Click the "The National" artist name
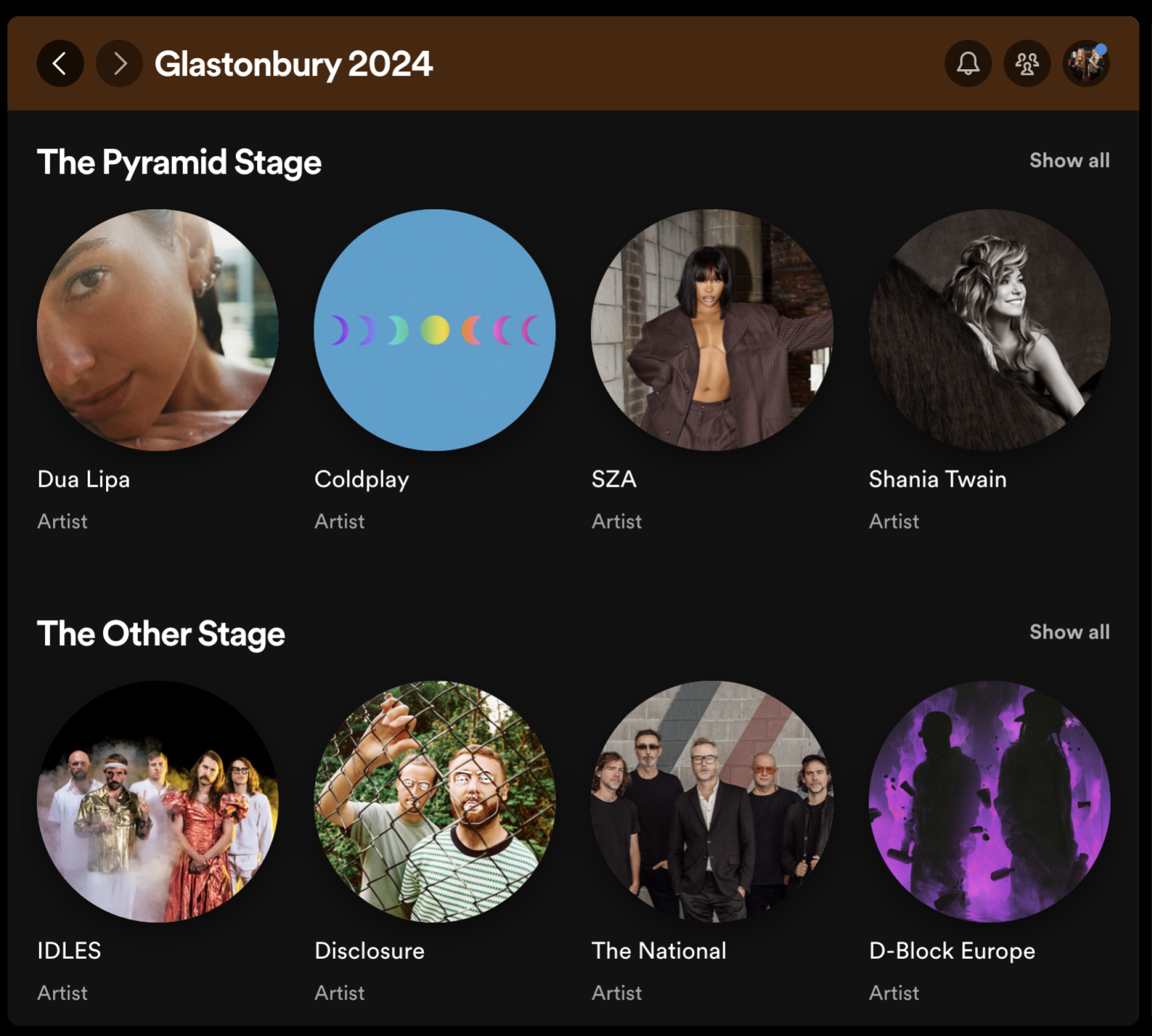The width and height of the screenshot is (1152, 1036). point(659,951)
